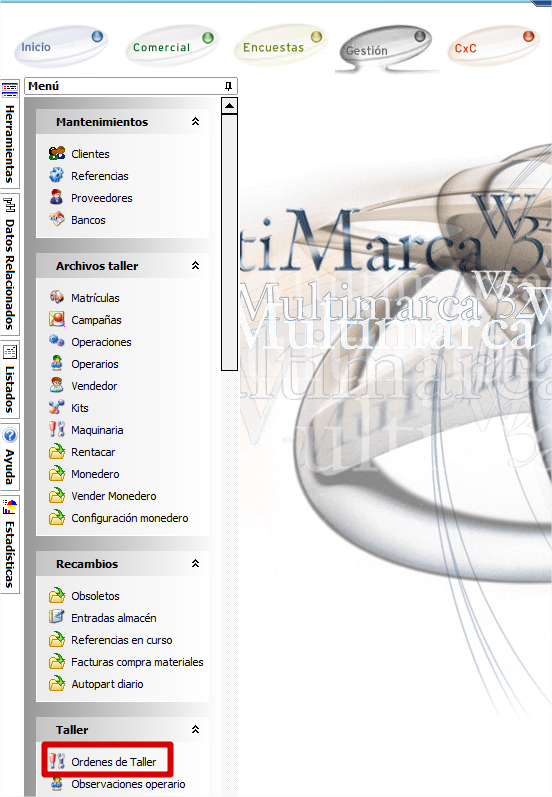552x797 pixels.
Task: Click the Observaciones operario icon
Action: click(x=57, y=783)
